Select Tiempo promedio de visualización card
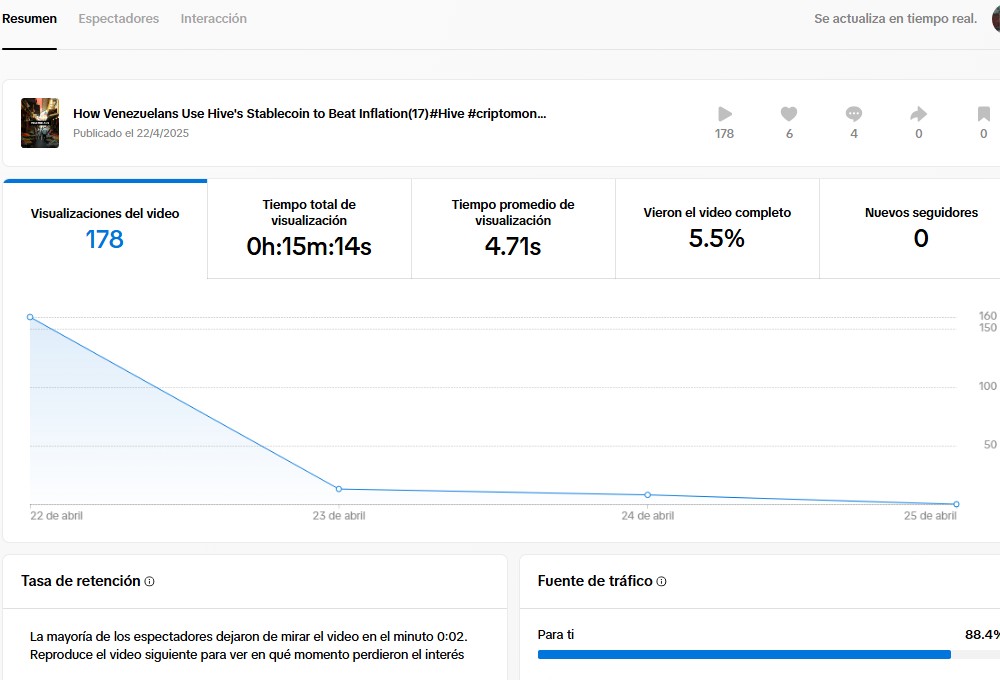 tap(513, 229)
